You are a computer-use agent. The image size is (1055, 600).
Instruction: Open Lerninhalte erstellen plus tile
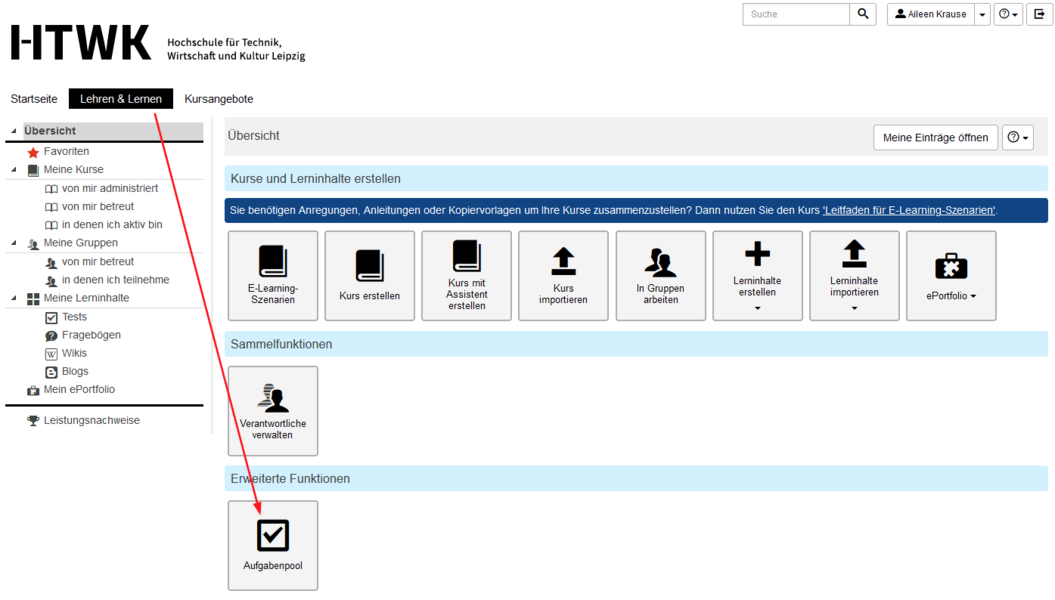[757, 276]
